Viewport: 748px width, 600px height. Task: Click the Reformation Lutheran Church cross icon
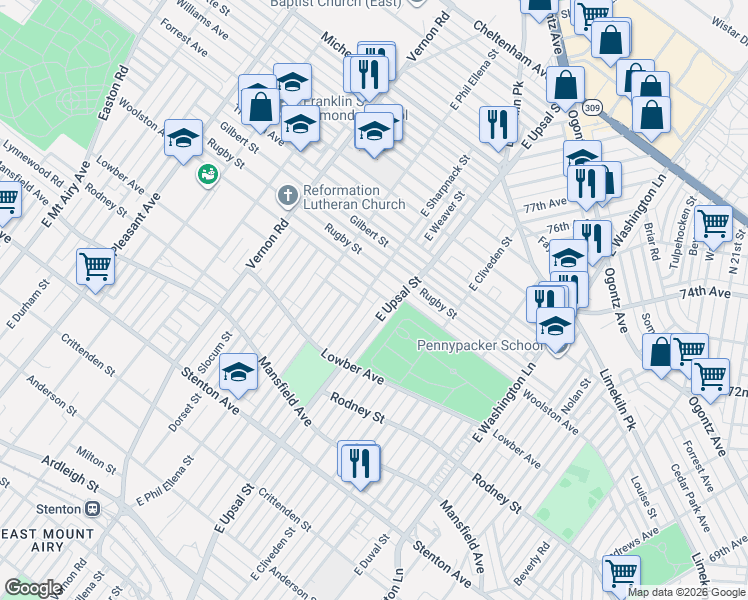coord(287,196)
